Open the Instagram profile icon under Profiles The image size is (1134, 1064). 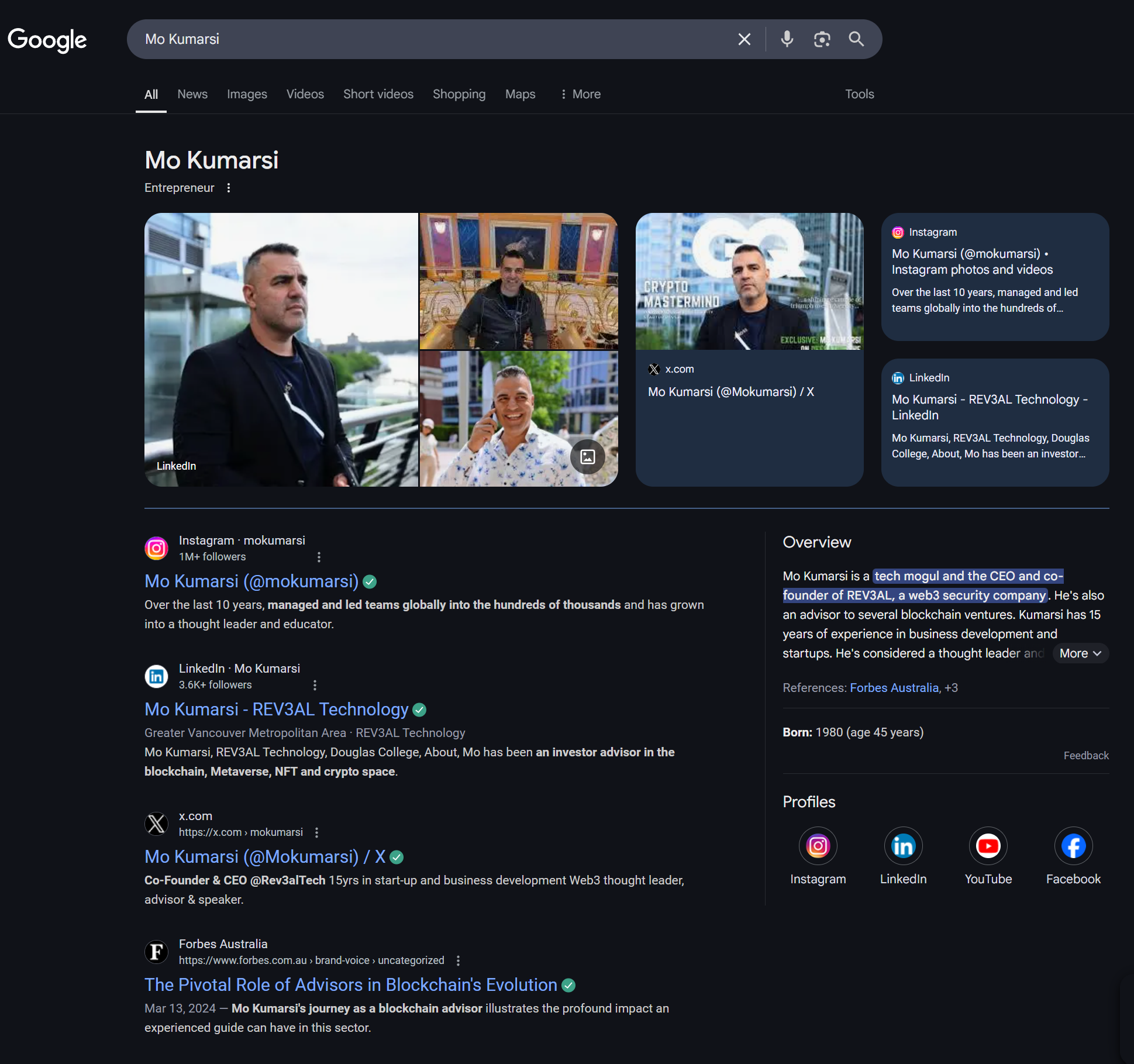pos(818,846)
